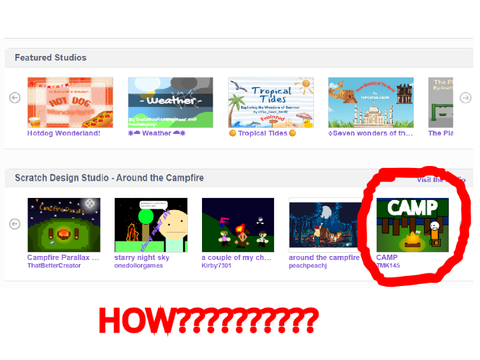Open the Hotdog Wonderland studio thumbnail
The image size is (480, 360).
pos(70,102)
